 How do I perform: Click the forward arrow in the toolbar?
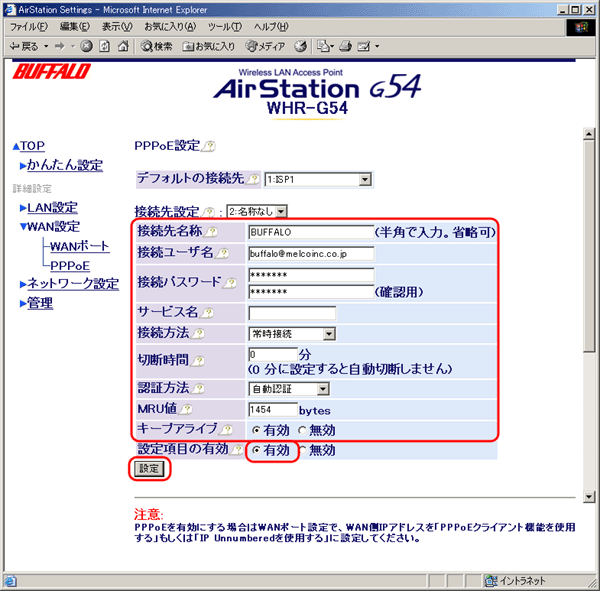point(60,46)
